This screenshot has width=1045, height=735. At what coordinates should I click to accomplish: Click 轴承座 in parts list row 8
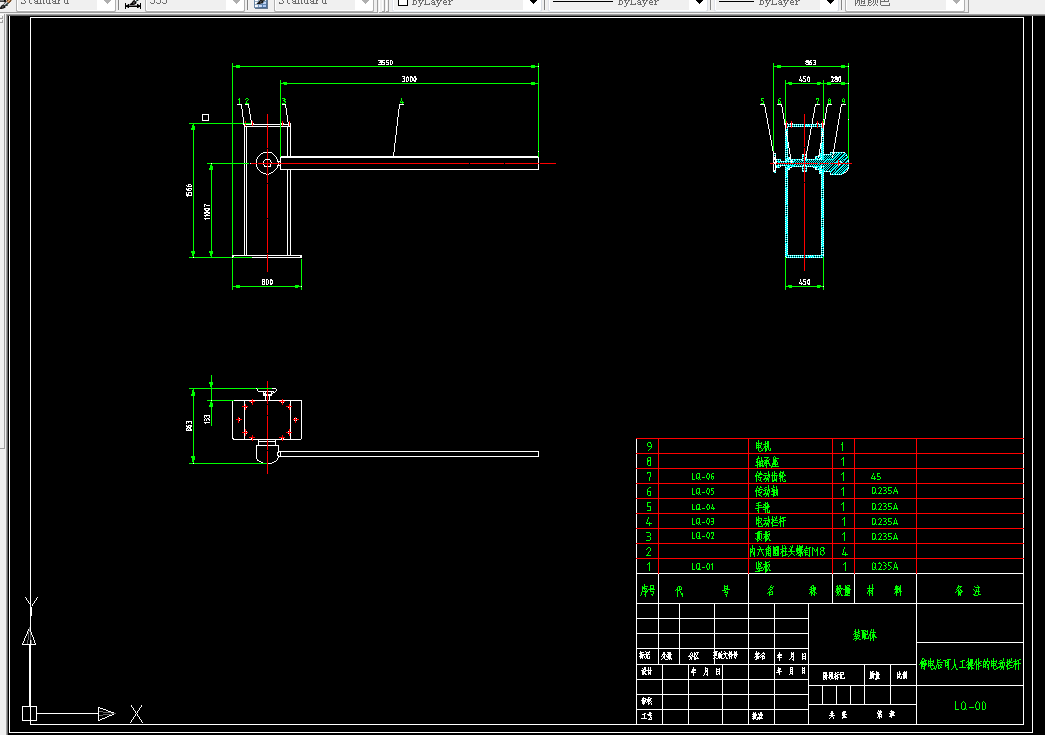(x=766, y=461)
